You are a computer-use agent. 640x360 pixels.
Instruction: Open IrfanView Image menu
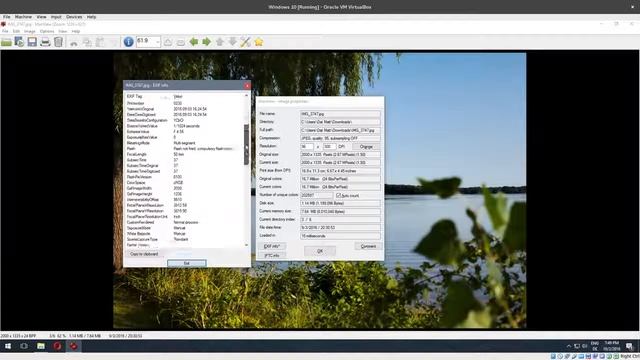29,31
